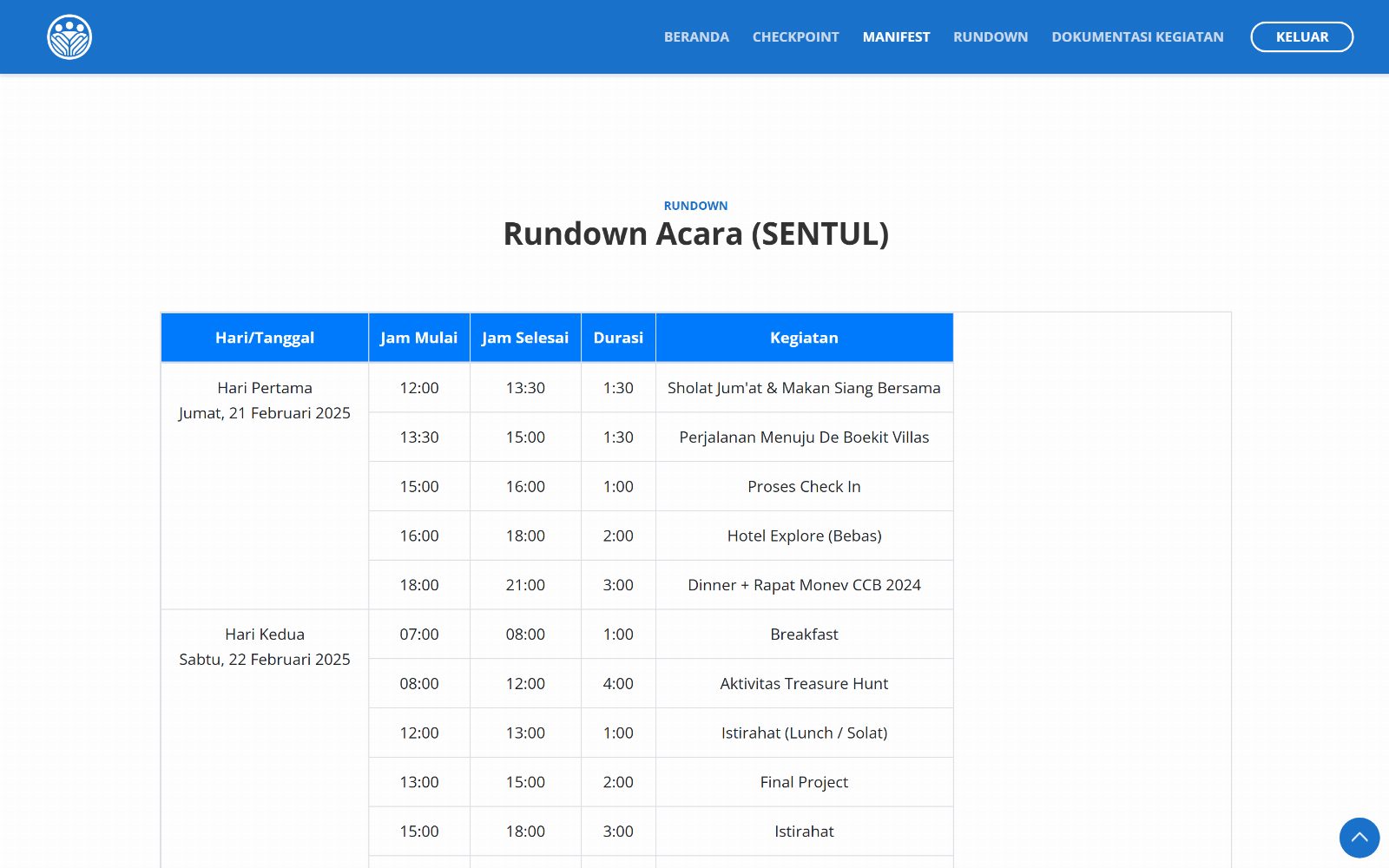The image size is (1389, 868).
Task: Click the small RUNDOWN label above the heading
Action: pyautogui.click(x=696, y=206)
